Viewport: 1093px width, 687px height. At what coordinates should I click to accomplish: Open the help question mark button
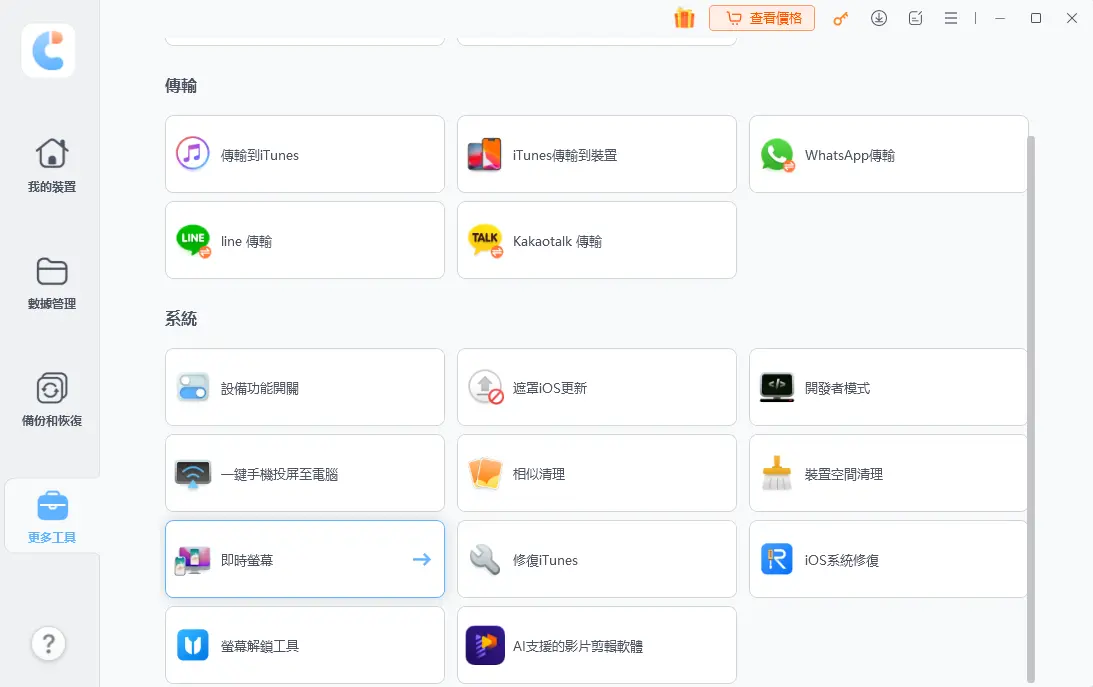[48, 644]
